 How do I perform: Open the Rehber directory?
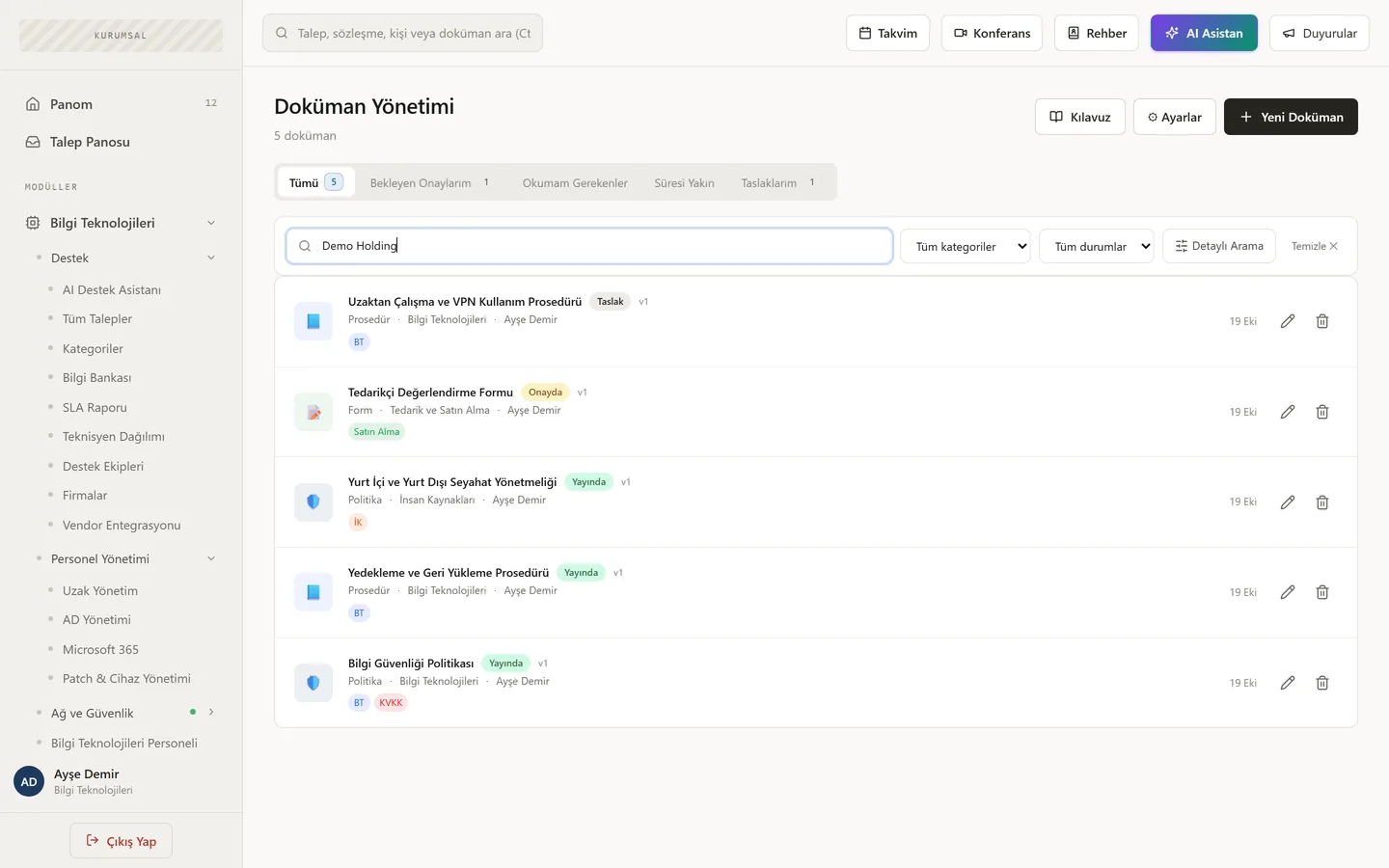pos(1097,33)
